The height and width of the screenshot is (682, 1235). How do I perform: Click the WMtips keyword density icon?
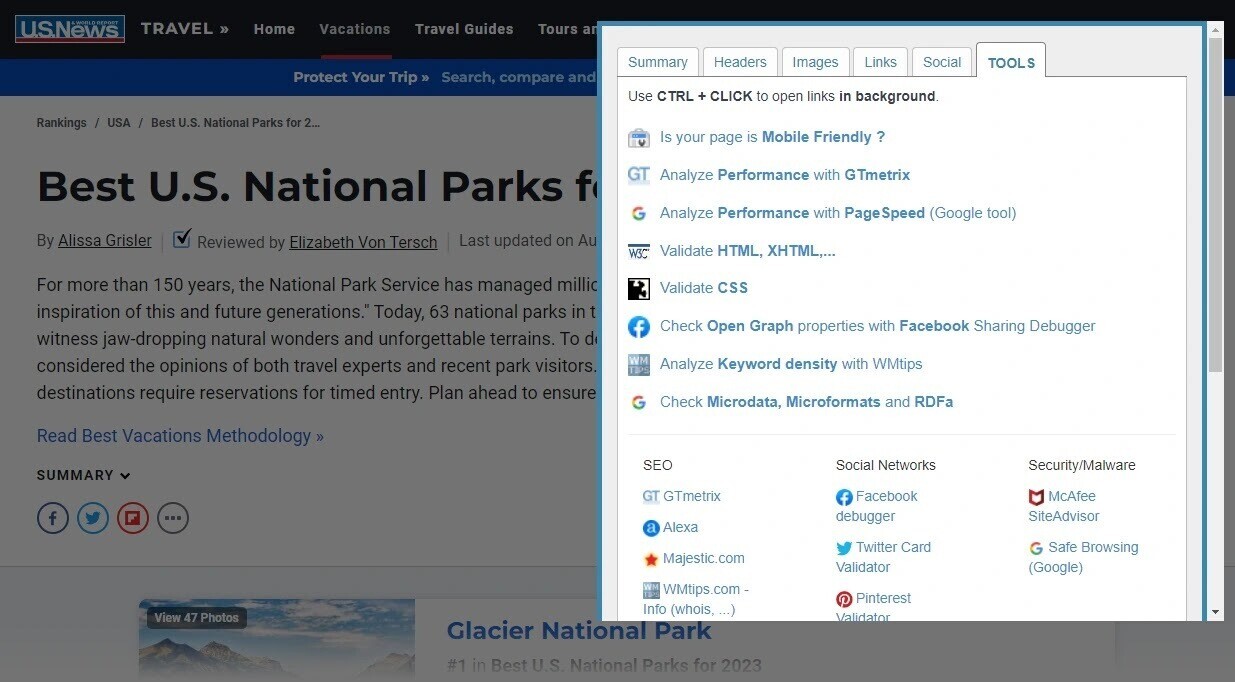point(639,365)
